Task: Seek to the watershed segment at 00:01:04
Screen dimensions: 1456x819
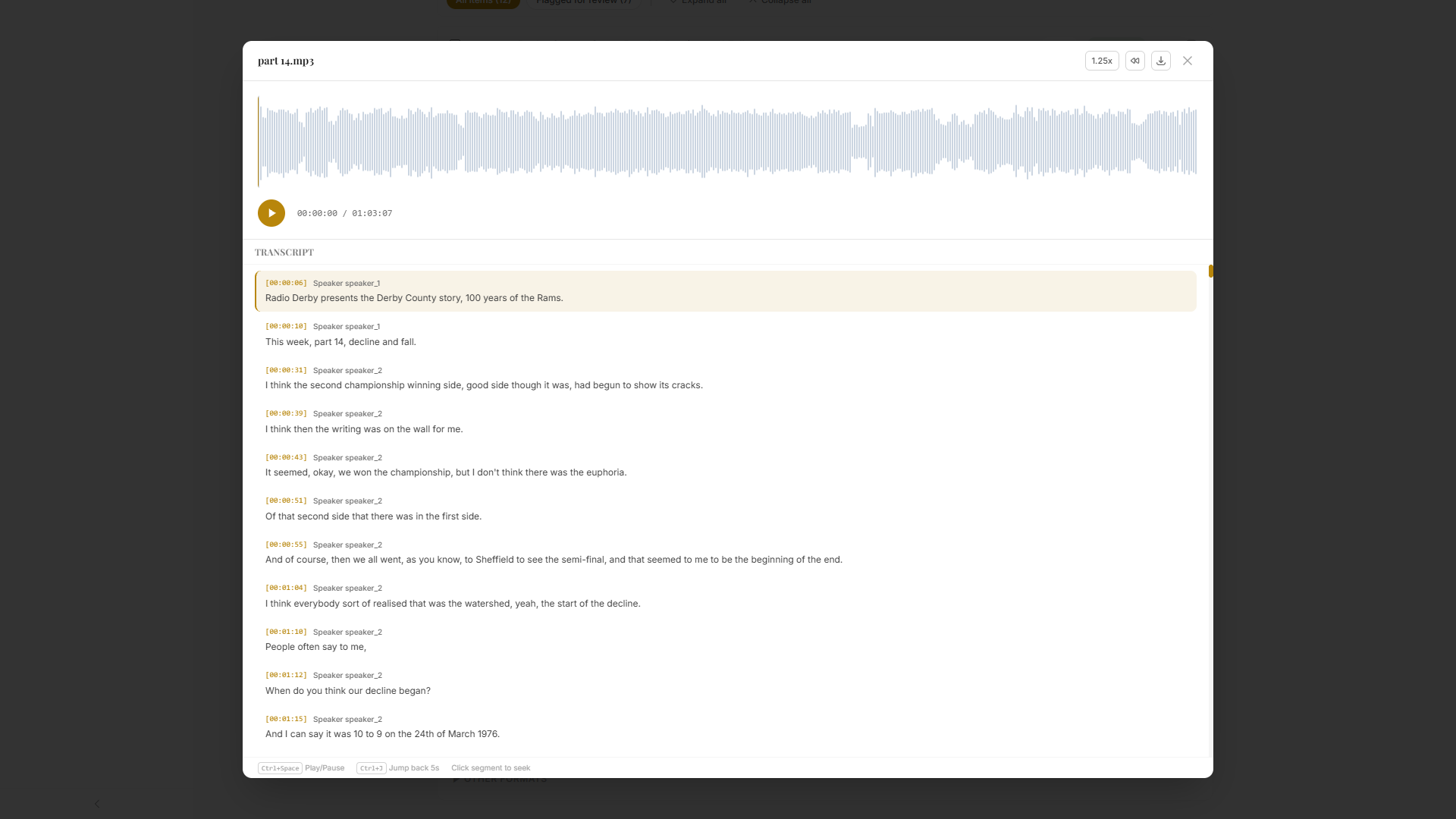Action: (725, 596)
